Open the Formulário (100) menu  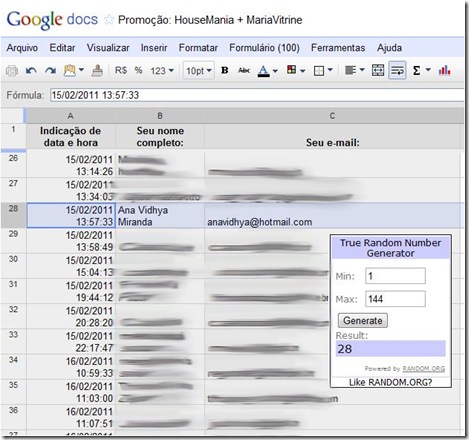pos(264,48)
